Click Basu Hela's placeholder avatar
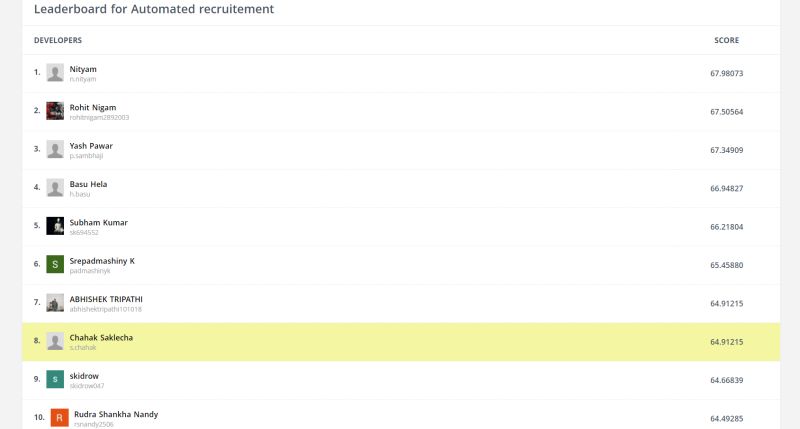This screenshot has width=800, height=429. (55, 187)
